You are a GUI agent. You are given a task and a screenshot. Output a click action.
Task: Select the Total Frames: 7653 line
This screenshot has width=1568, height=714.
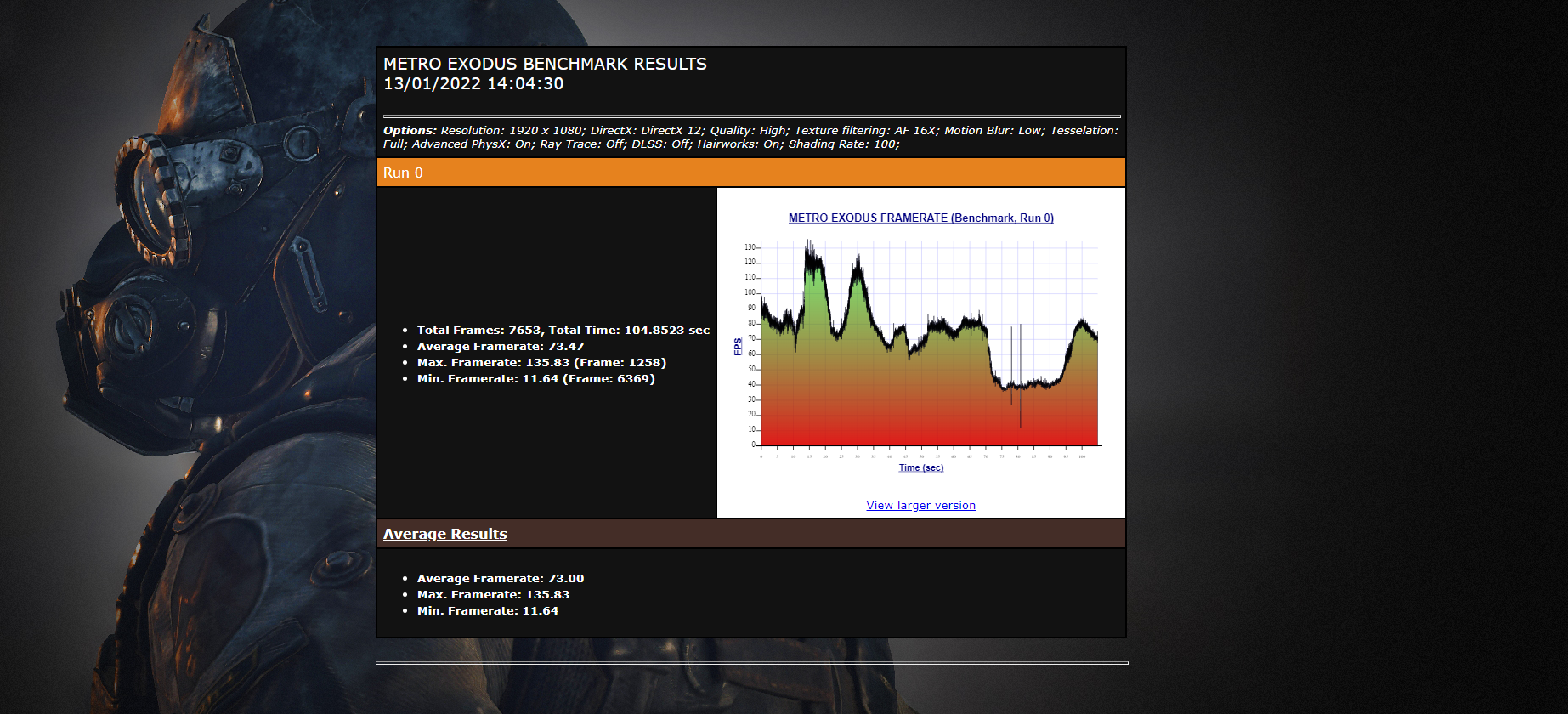(x=563, y=331)
